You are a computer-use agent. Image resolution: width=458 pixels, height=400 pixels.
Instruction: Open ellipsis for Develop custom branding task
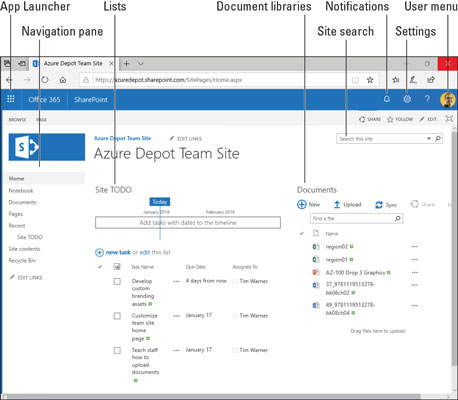176,281
